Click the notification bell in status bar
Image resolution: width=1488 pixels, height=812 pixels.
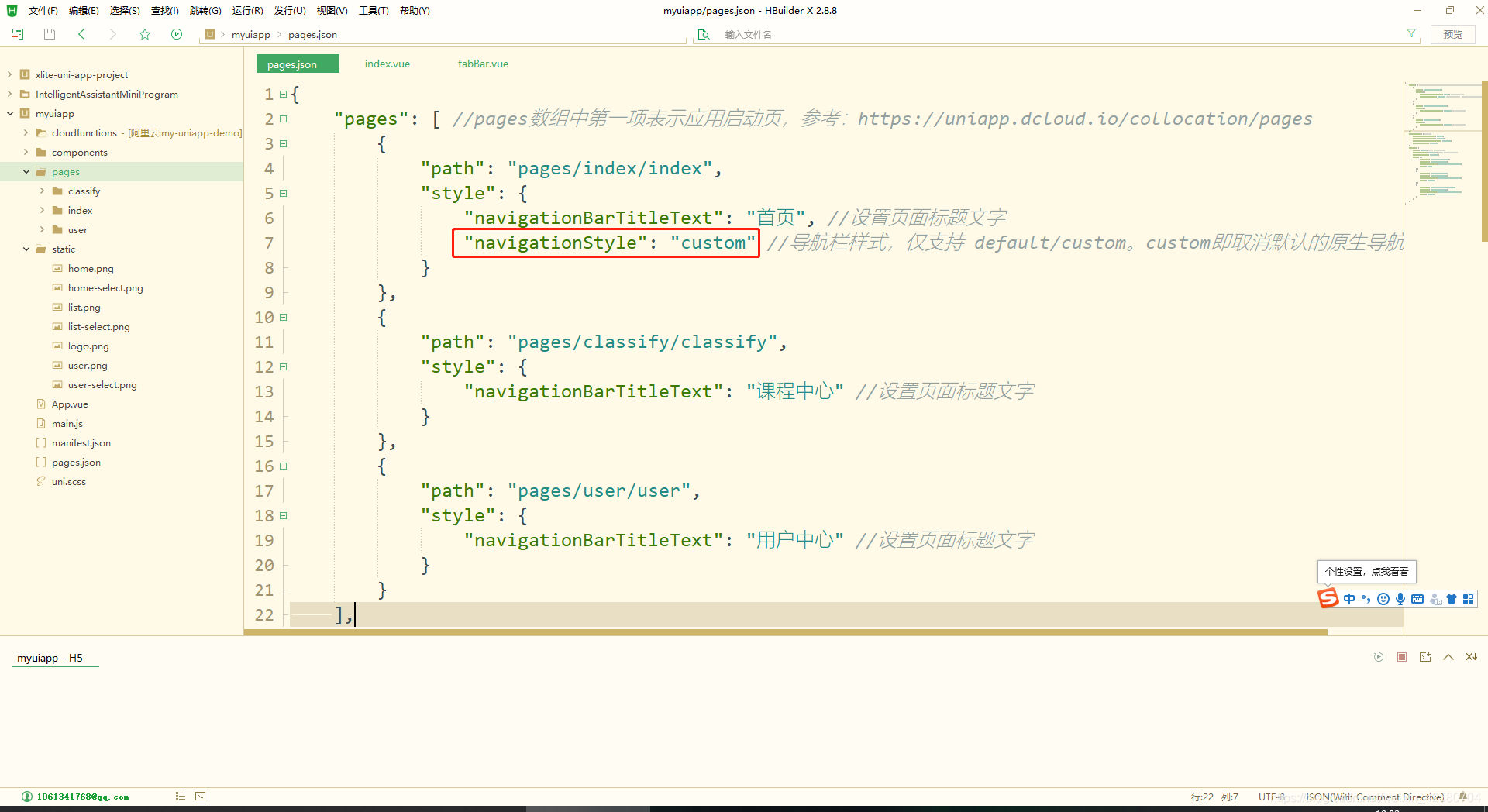point(1462,797)
